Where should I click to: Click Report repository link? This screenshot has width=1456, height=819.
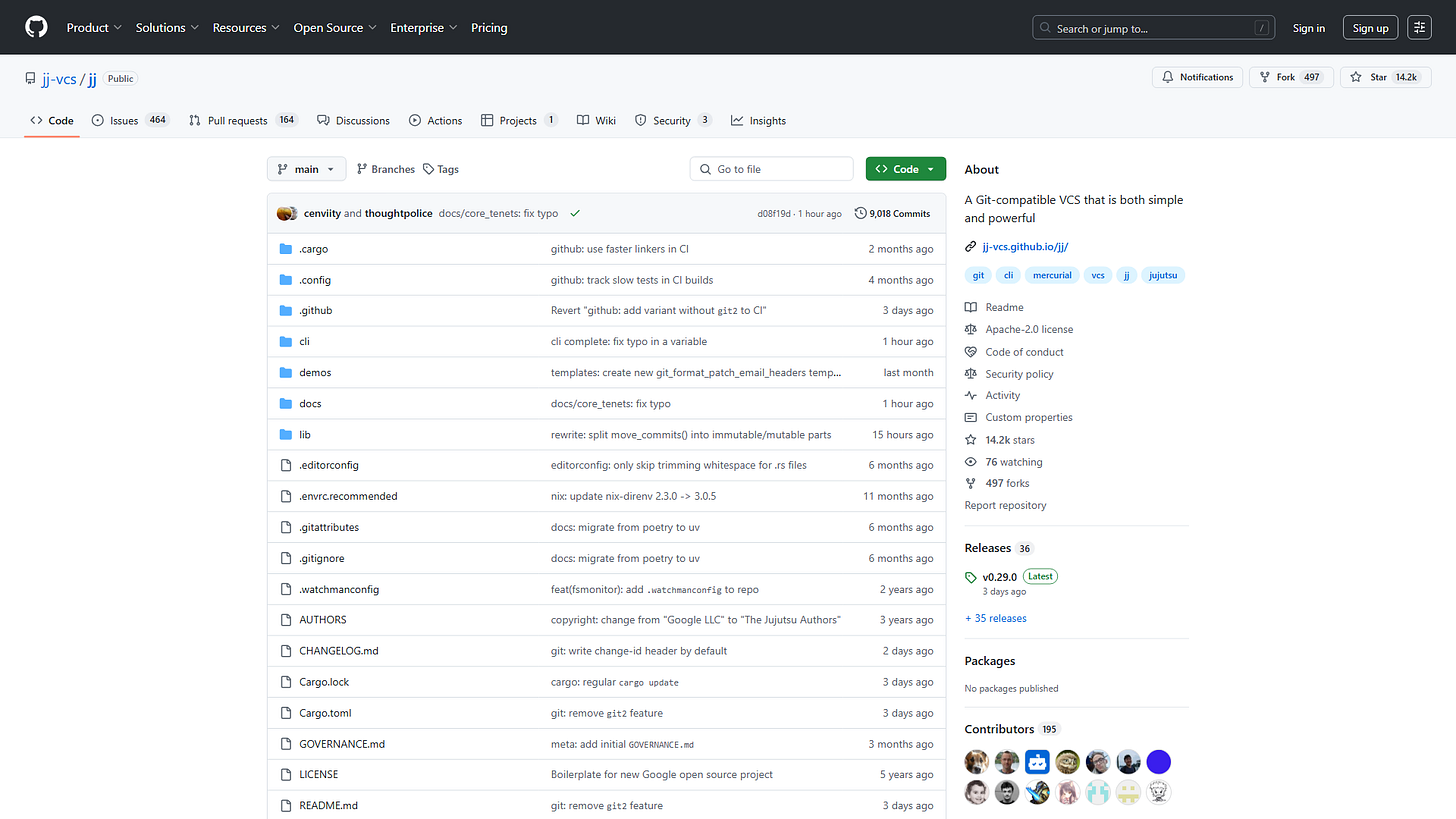1005,505
